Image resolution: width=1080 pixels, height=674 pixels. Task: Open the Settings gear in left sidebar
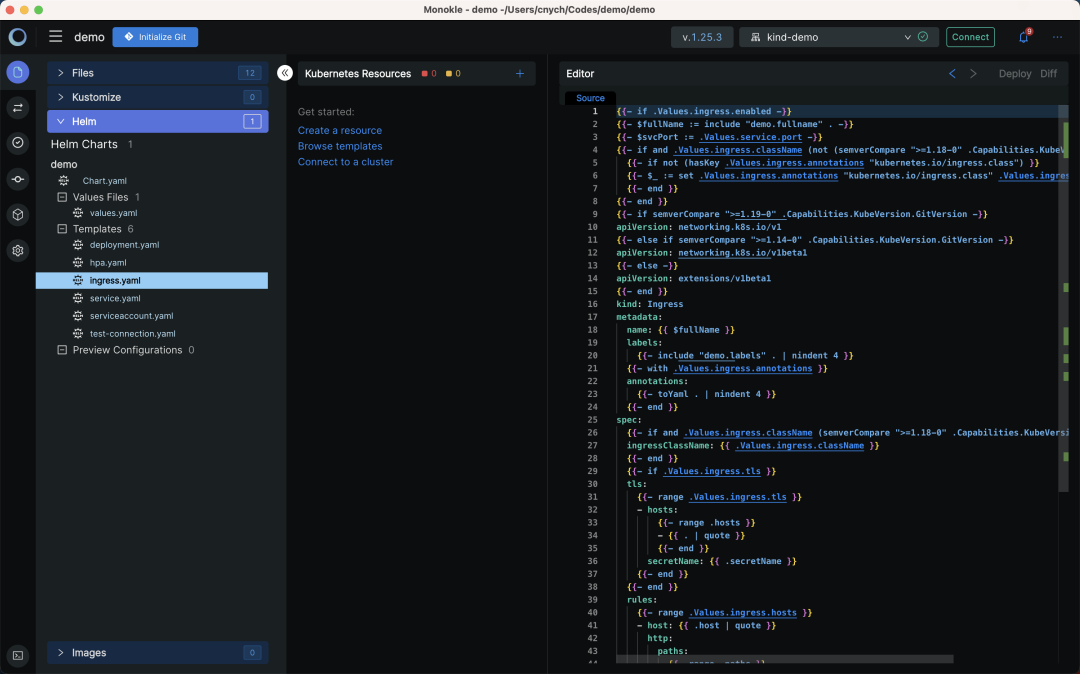tap(17, 251)
